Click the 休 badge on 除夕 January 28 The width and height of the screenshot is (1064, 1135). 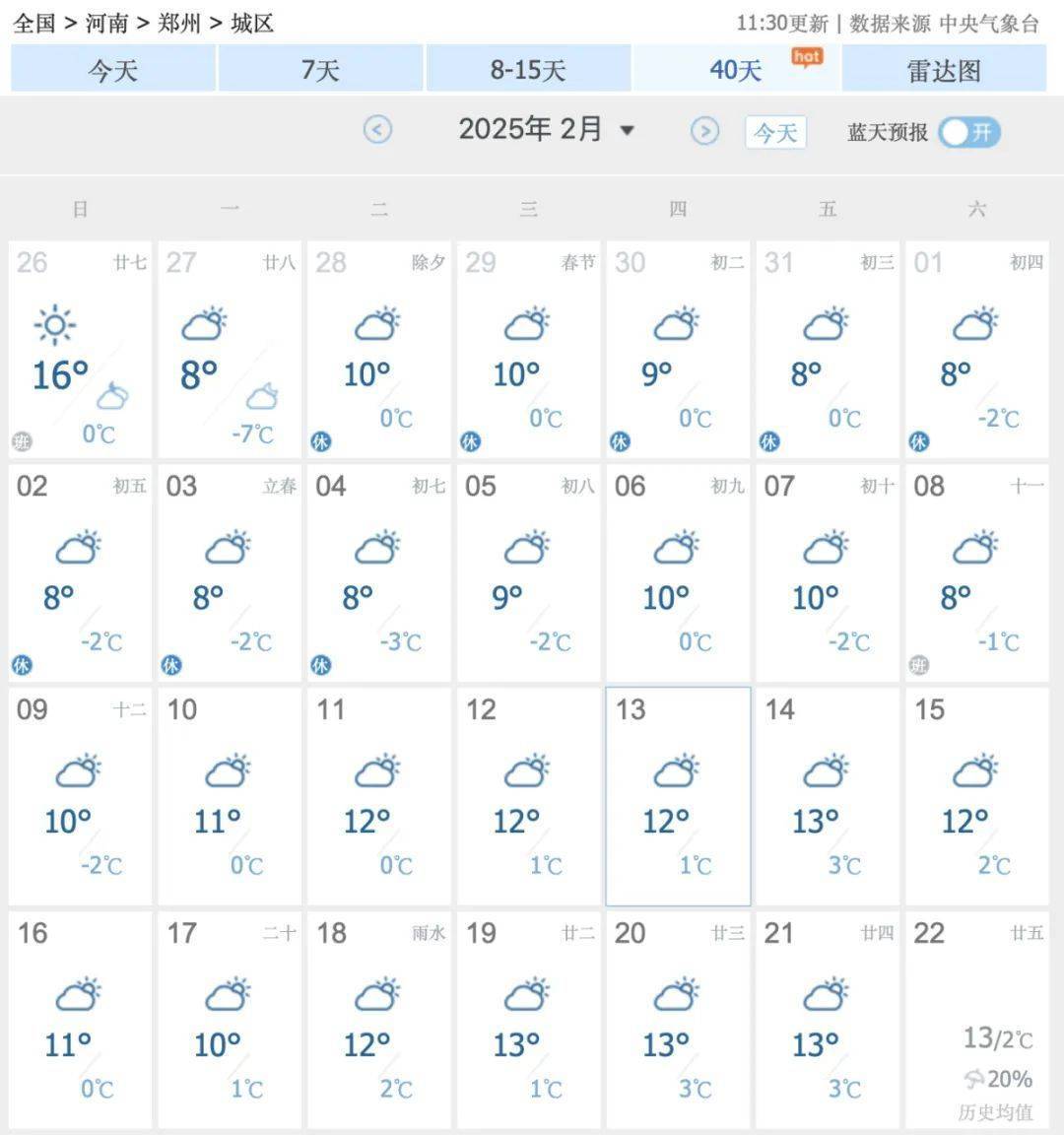pyautogui.click(x=321, y=441)
